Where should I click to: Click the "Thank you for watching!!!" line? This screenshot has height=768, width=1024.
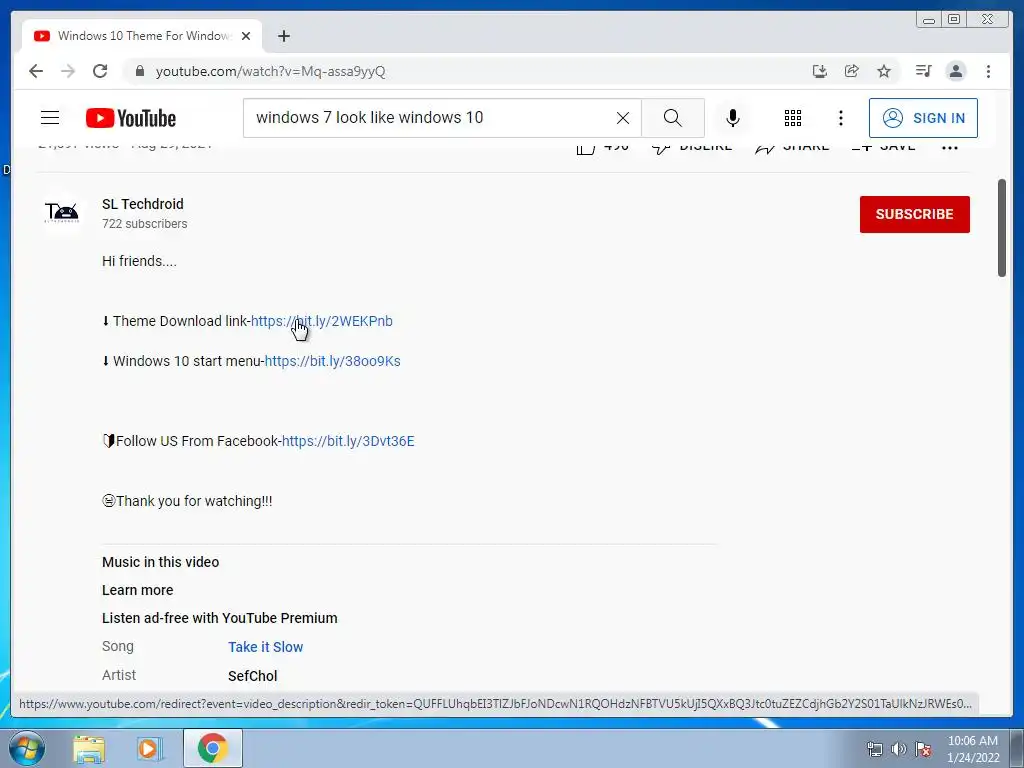187,501
